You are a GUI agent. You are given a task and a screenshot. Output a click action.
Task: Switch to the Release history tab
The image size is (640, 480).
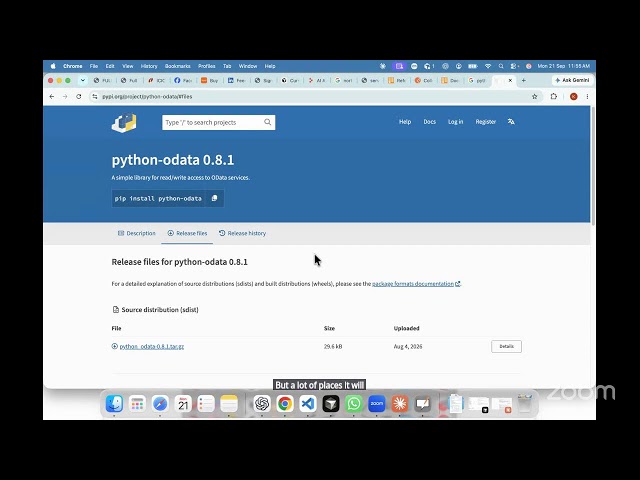click(242, 233)
